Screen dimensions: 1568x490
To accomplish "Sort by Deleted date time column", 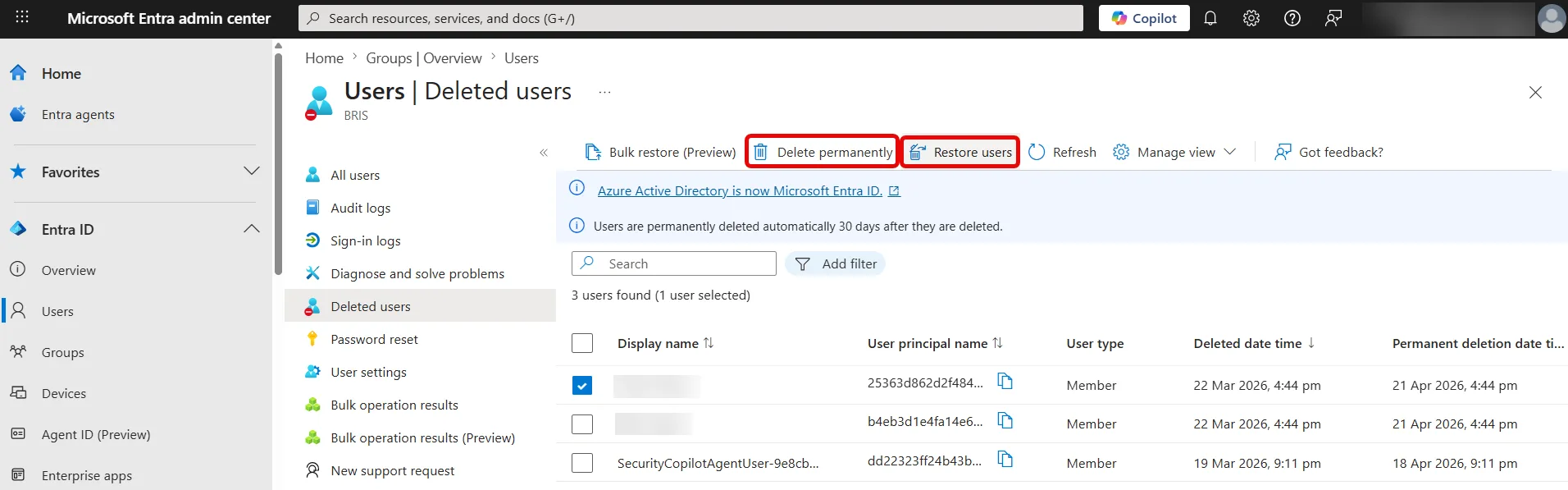I will tap(1254, 343).
